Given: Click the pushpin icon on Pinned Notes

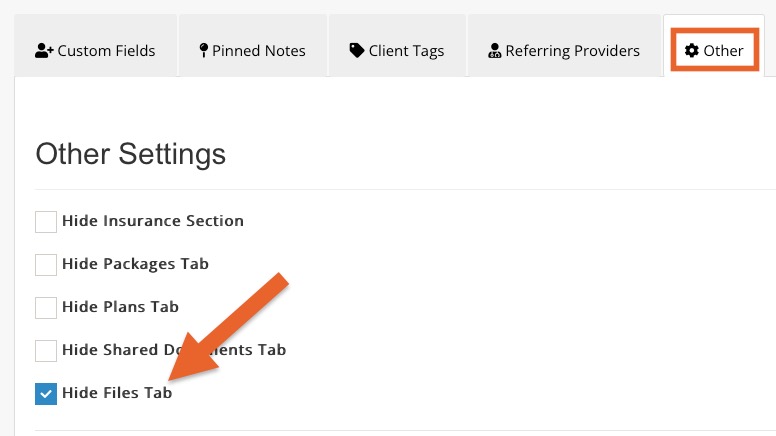Looking at the screenshot, I should (203, 50).
